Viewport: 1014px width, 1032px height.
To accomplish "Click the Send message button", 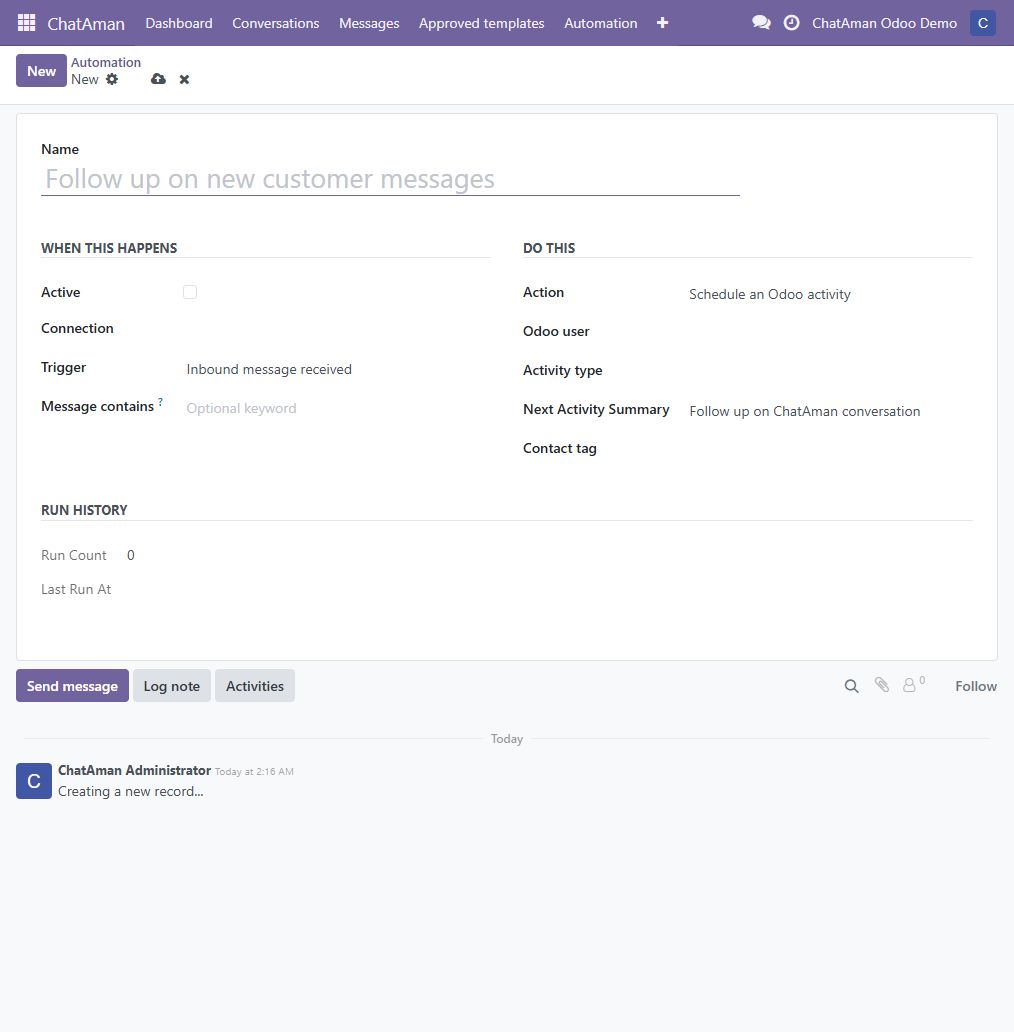I will tap(72, 686).
